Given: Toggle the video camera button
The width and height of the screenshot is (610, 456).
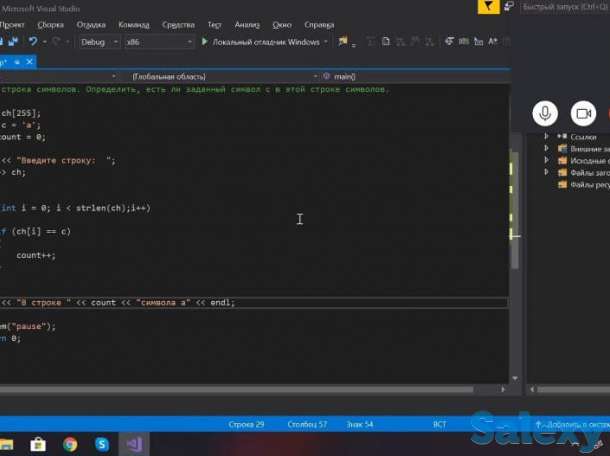Looking at the screenshot, I should click(583, 113).
